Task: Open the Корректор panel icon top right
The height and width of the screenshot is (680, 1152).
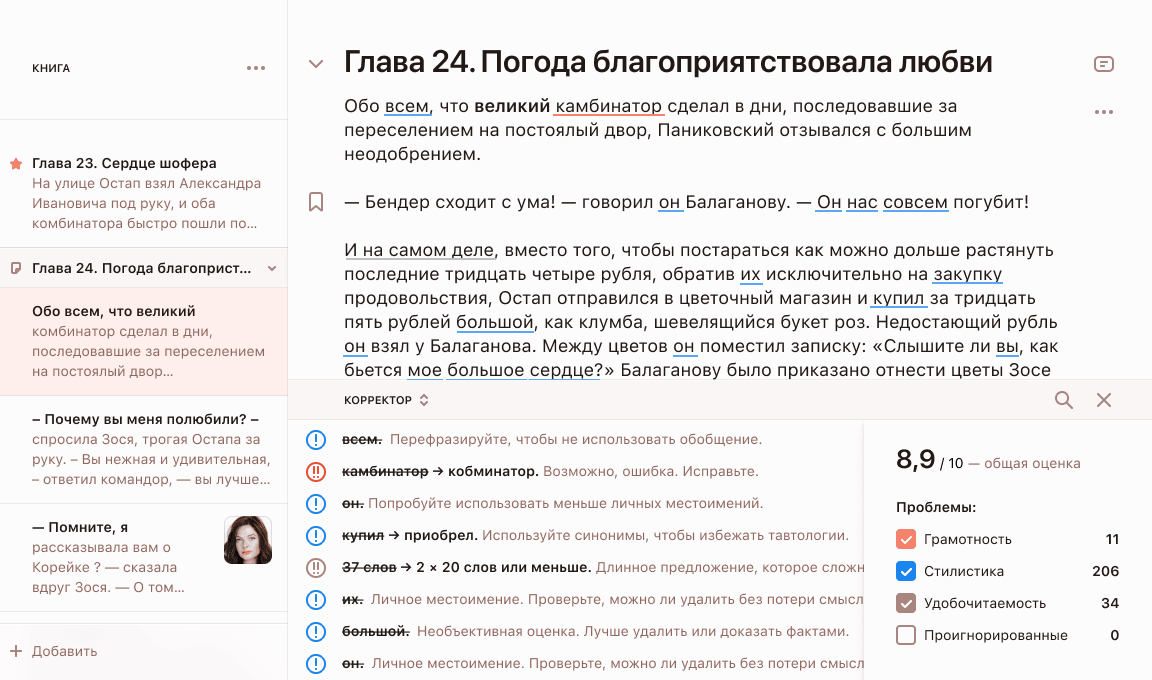Action: tap(1103, 63)
